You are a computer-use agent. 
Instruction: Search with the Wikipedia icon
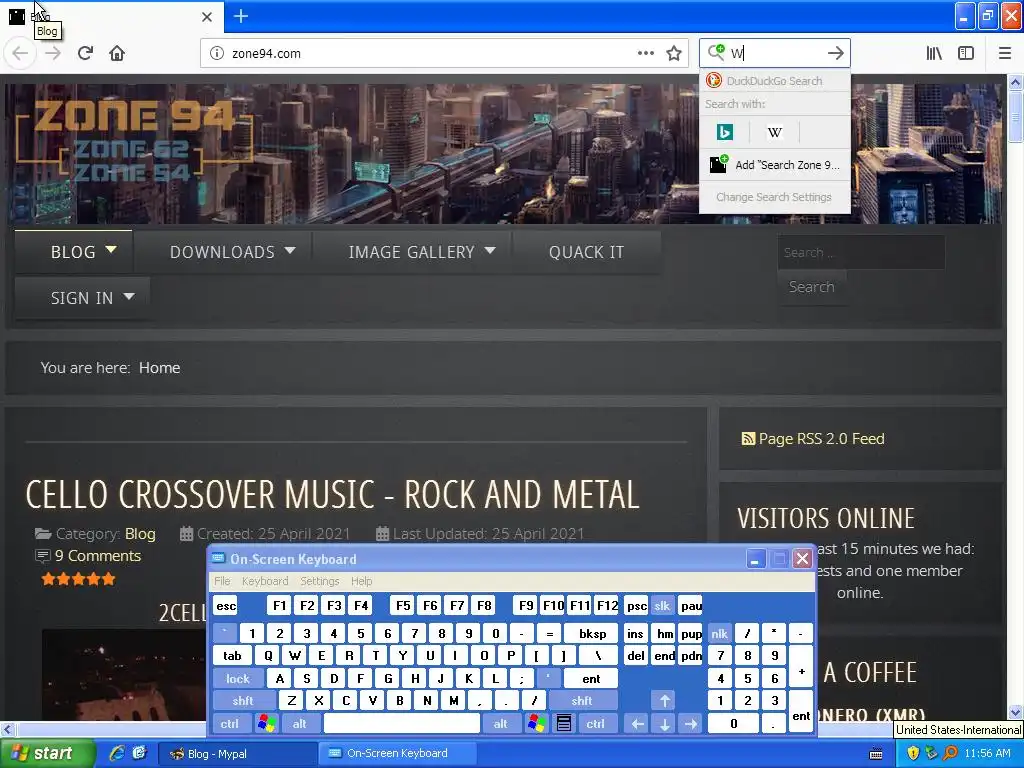tap(775, 132)
